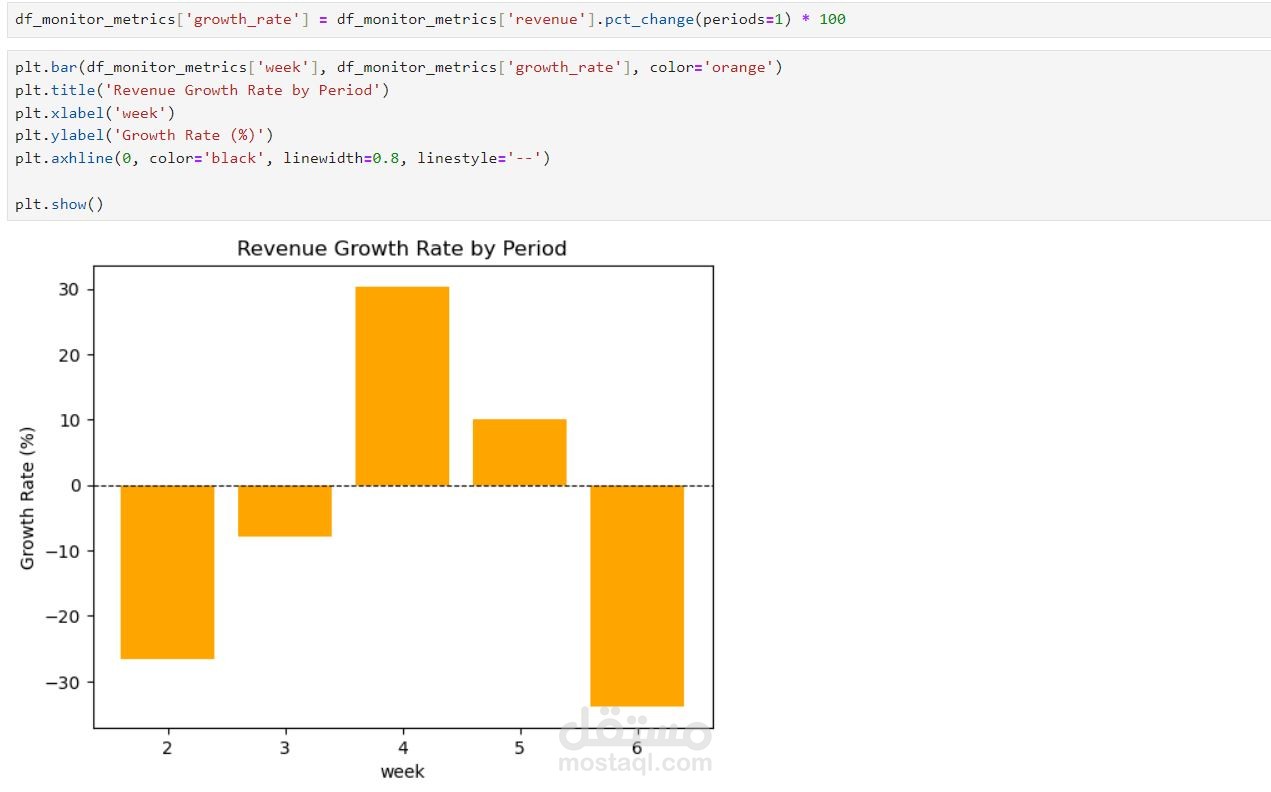Click the tallest positive bar at week 4
The height and width of the screenshot is (792, 1271).
tap(402, 386)
